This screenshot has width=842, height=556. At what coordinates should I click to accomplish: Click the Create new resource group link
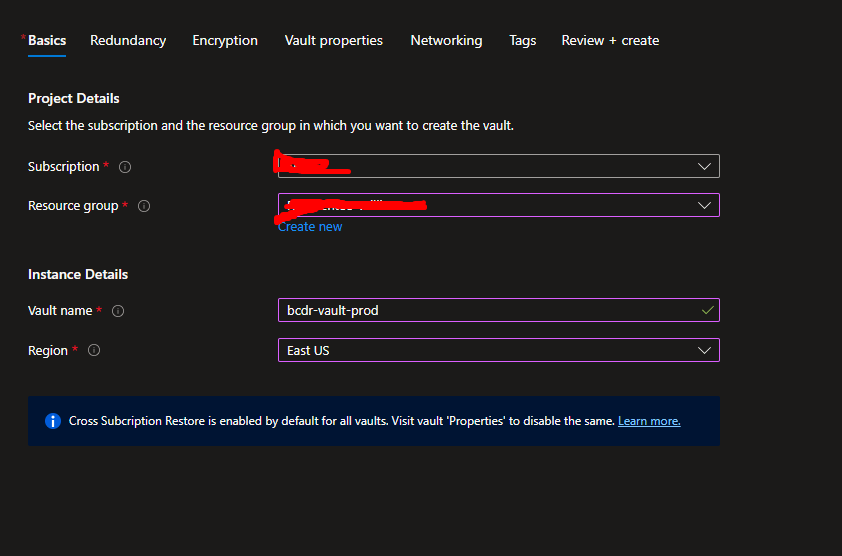tap(310, 227)
